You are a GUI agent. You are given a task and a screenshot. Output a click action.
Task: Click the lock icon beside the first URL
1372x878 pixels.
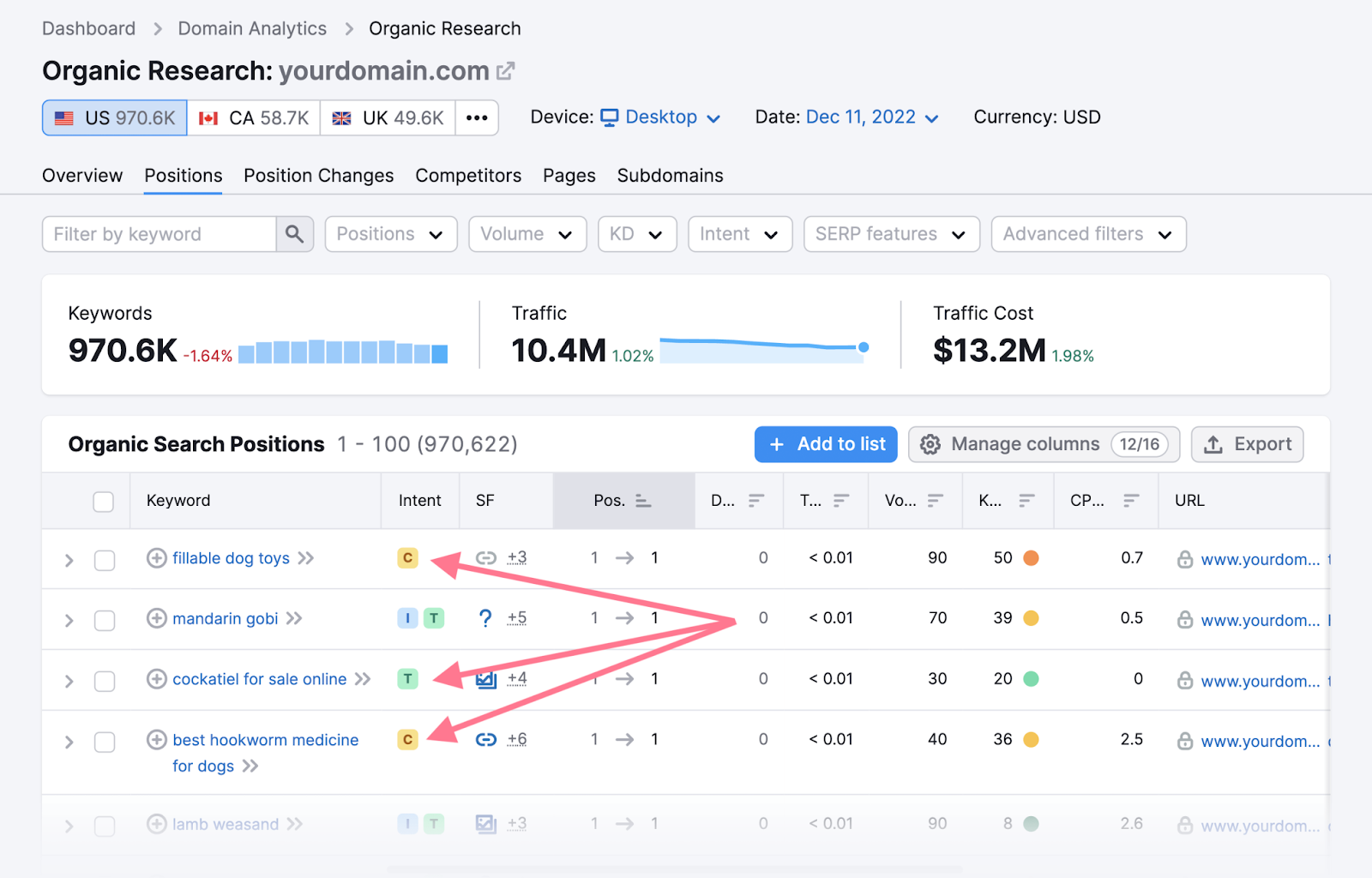click(1185, 559)
